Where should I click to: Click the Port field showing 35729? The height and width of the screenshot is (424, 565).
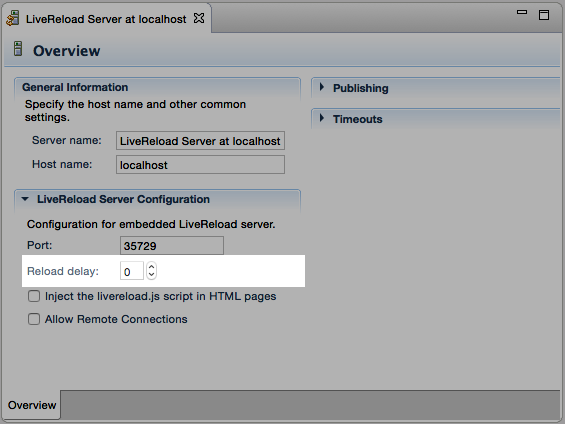[172, 246]
